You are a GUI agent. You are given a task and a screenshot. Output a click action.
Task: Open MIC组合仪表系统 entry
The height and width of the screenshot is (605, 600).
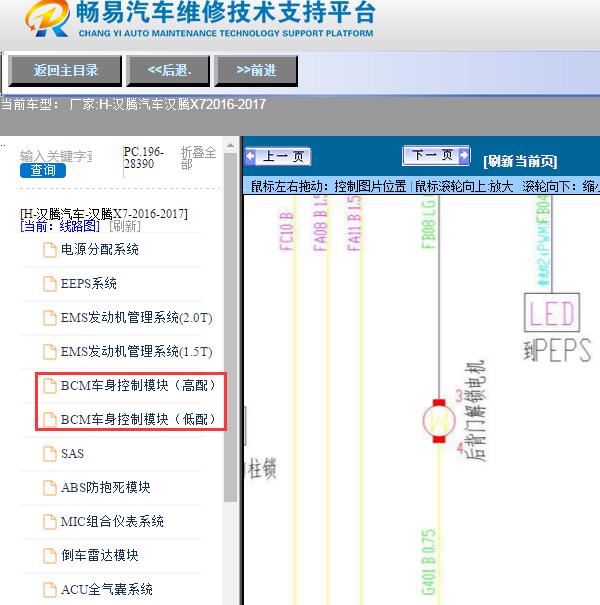coord(112,521)
